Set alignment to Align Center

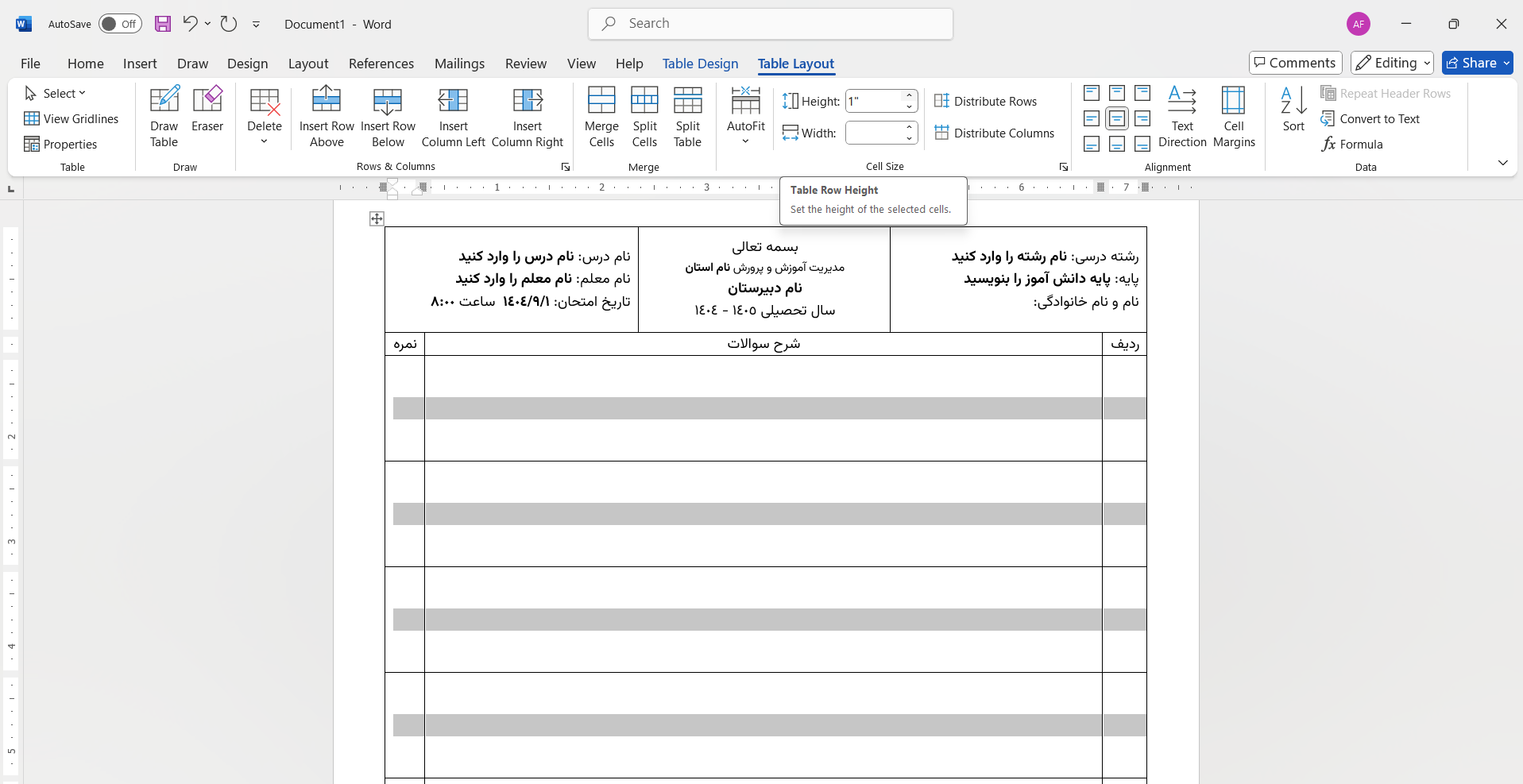click(x=1117, y=119)
